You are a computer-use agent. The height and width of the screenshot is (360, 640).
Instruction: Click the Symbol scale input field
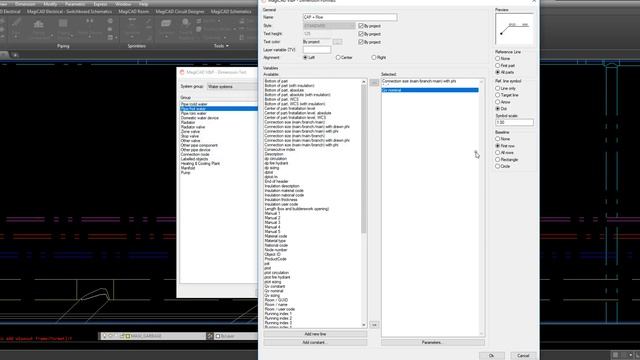click(x=514, y=122)
